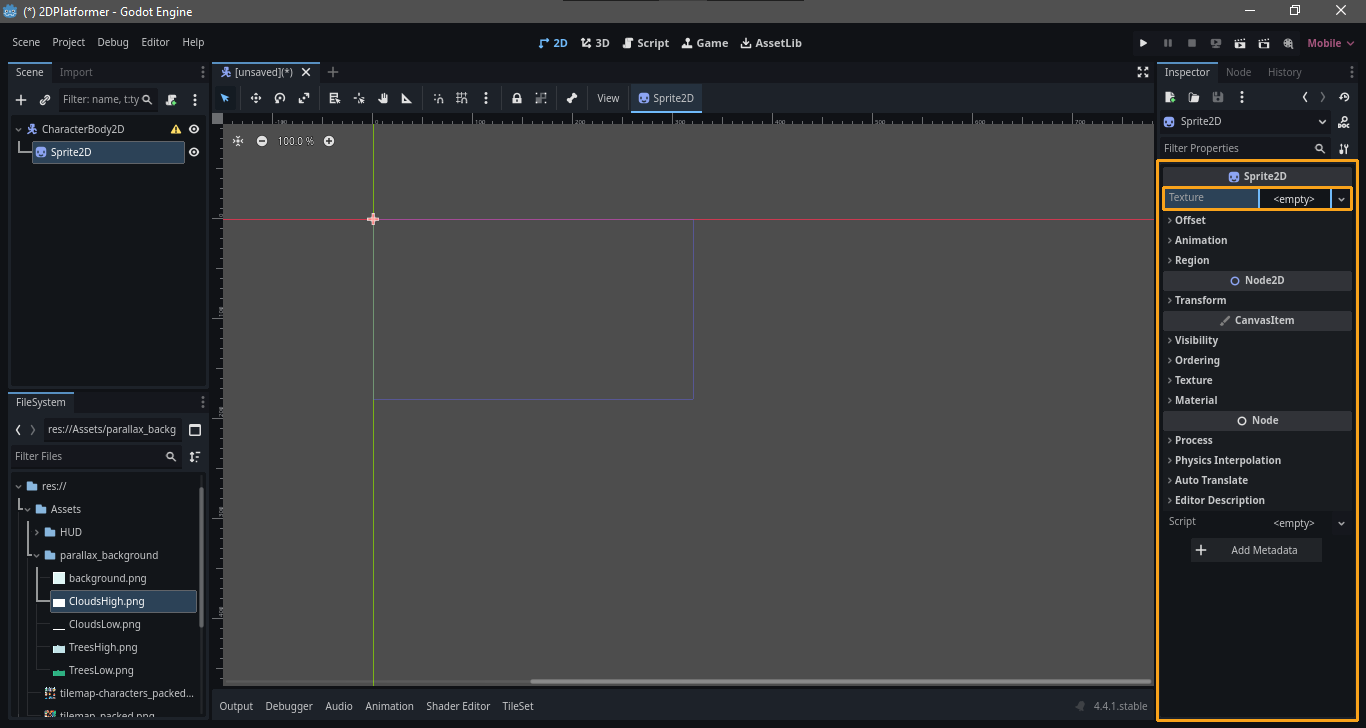This screenshot has height=728, width=1366.
Task: Click the Add Child Node plus icon
Action: [x=21, y=100]
